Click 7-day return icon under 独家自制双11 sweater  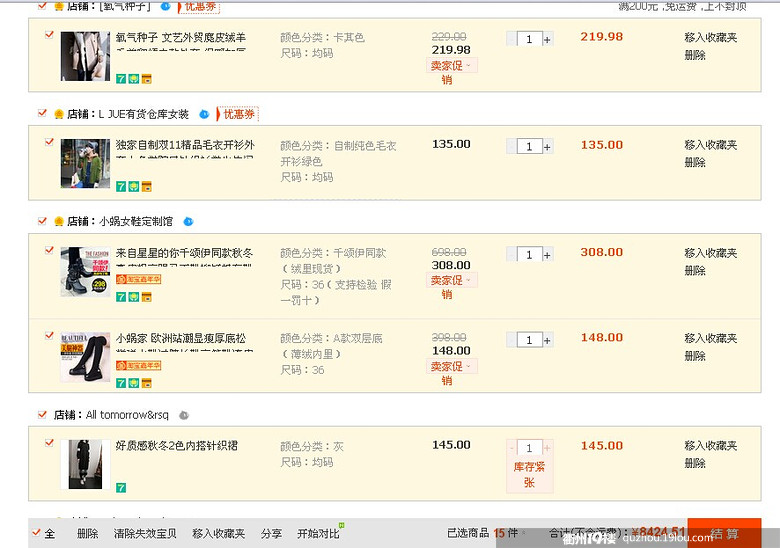[121, 186]
